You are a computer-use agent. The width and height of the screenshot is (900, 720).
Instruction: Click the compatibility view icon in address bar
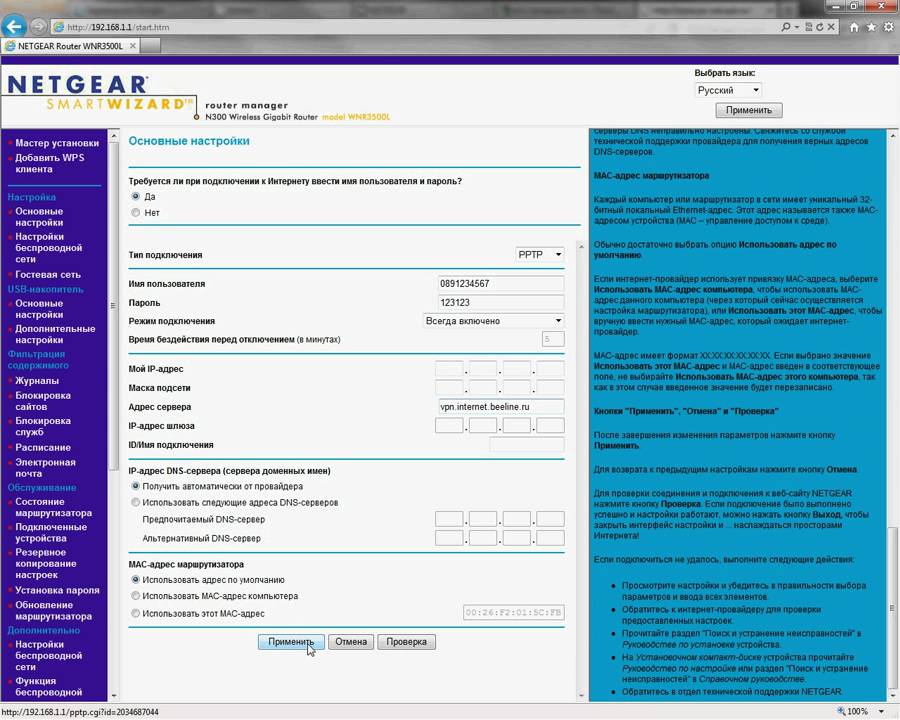(809, 27)
